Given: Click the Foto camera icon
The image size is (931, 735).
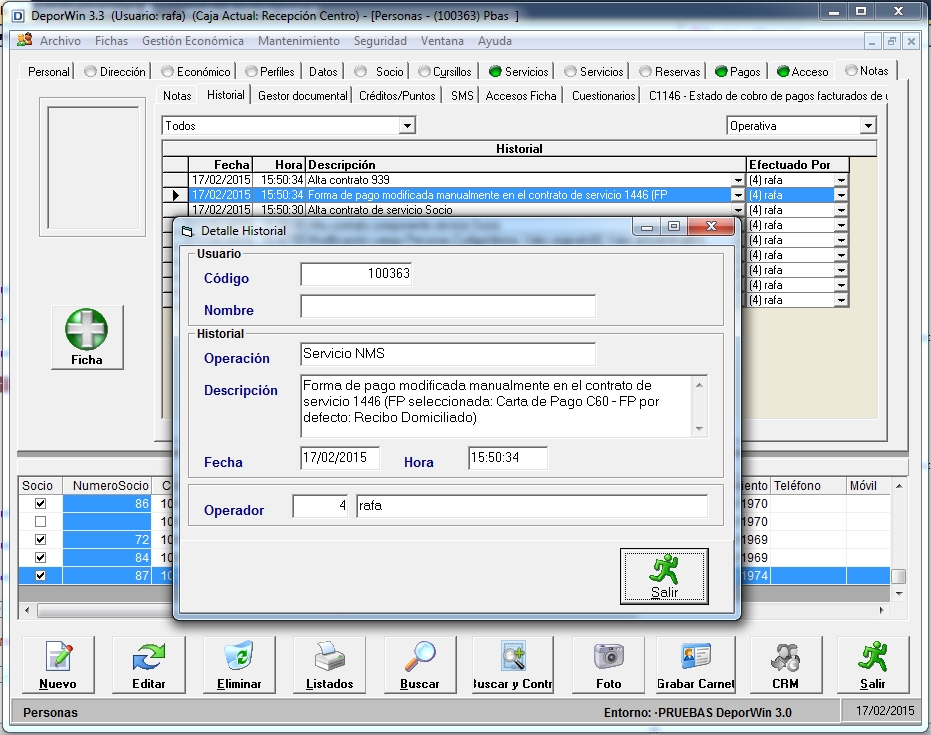Looking at the screenshot, I should tap(609, 656).
